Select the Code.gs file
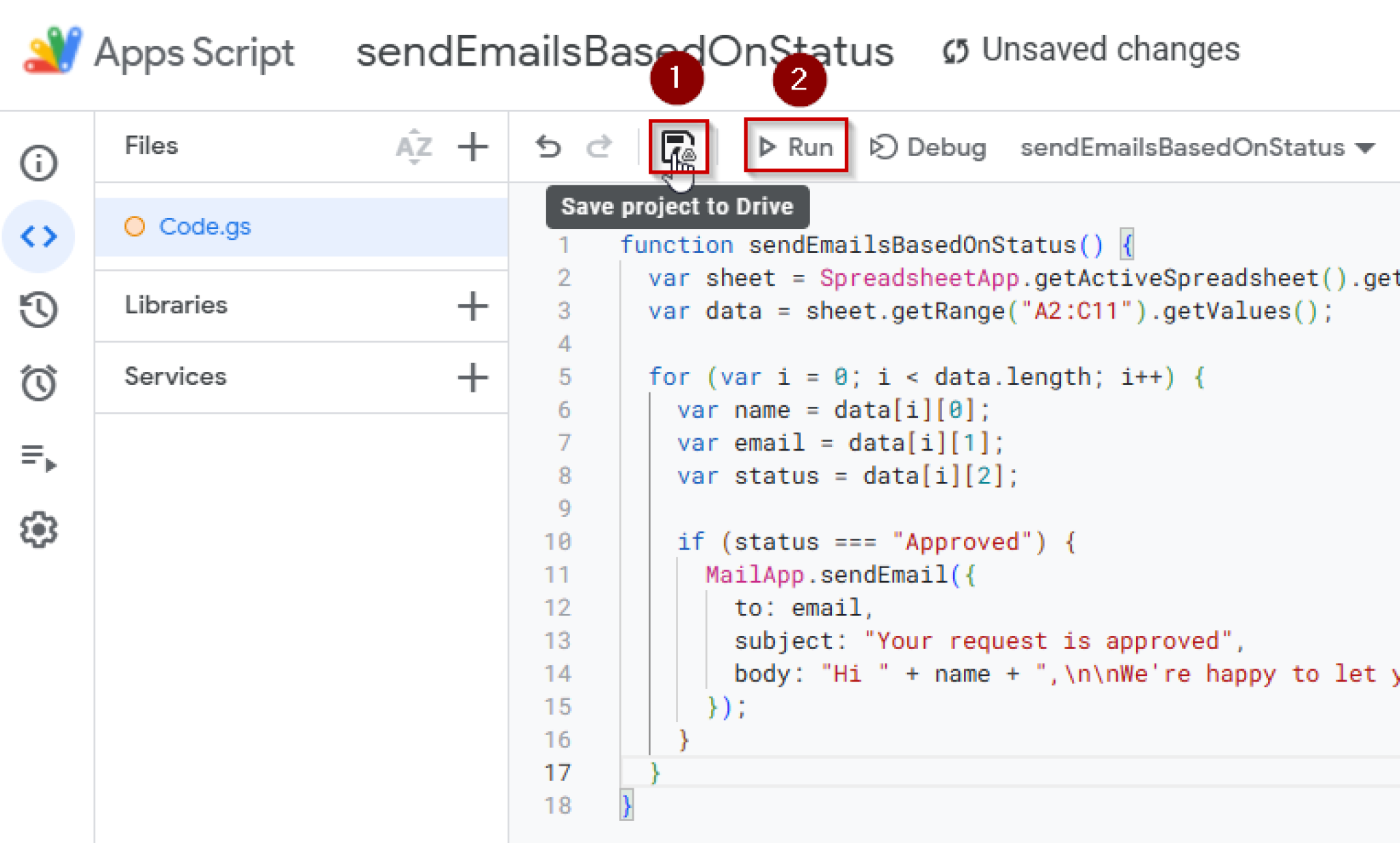Screen dimensions: 1400x843 [204, 226]
